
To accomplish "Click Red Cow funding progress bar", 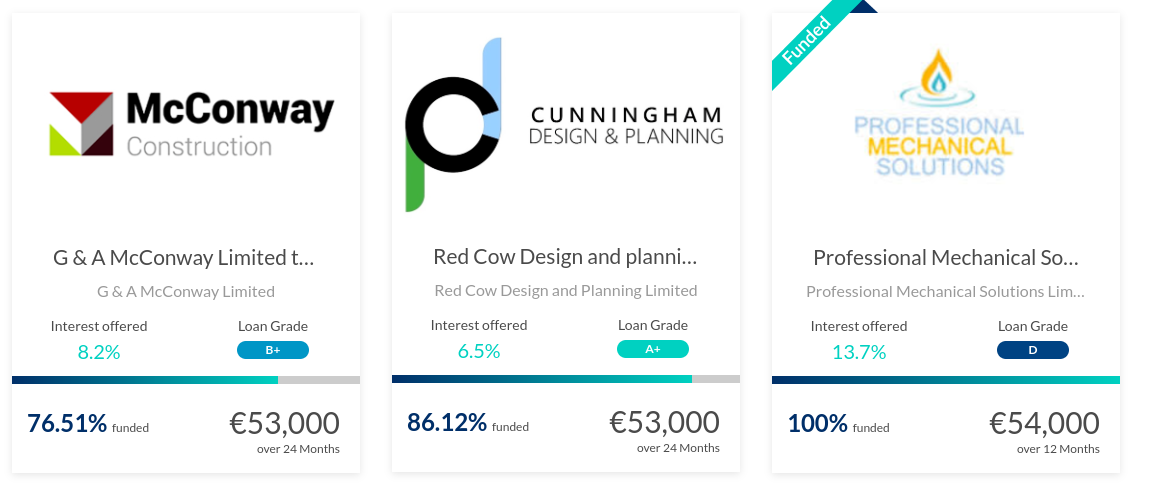I will [566, 380].
